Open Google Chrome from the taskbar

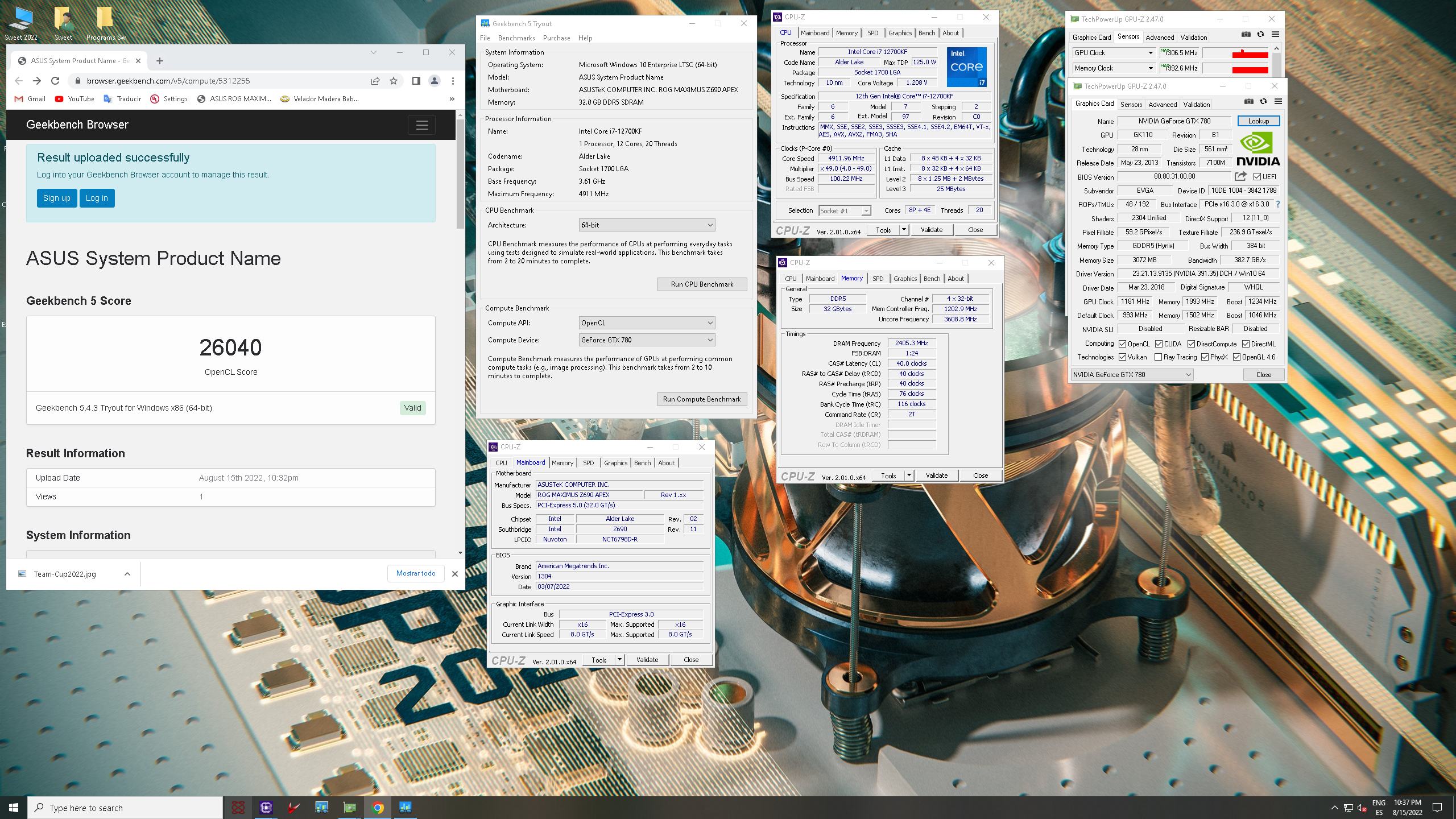pos(378,808)
